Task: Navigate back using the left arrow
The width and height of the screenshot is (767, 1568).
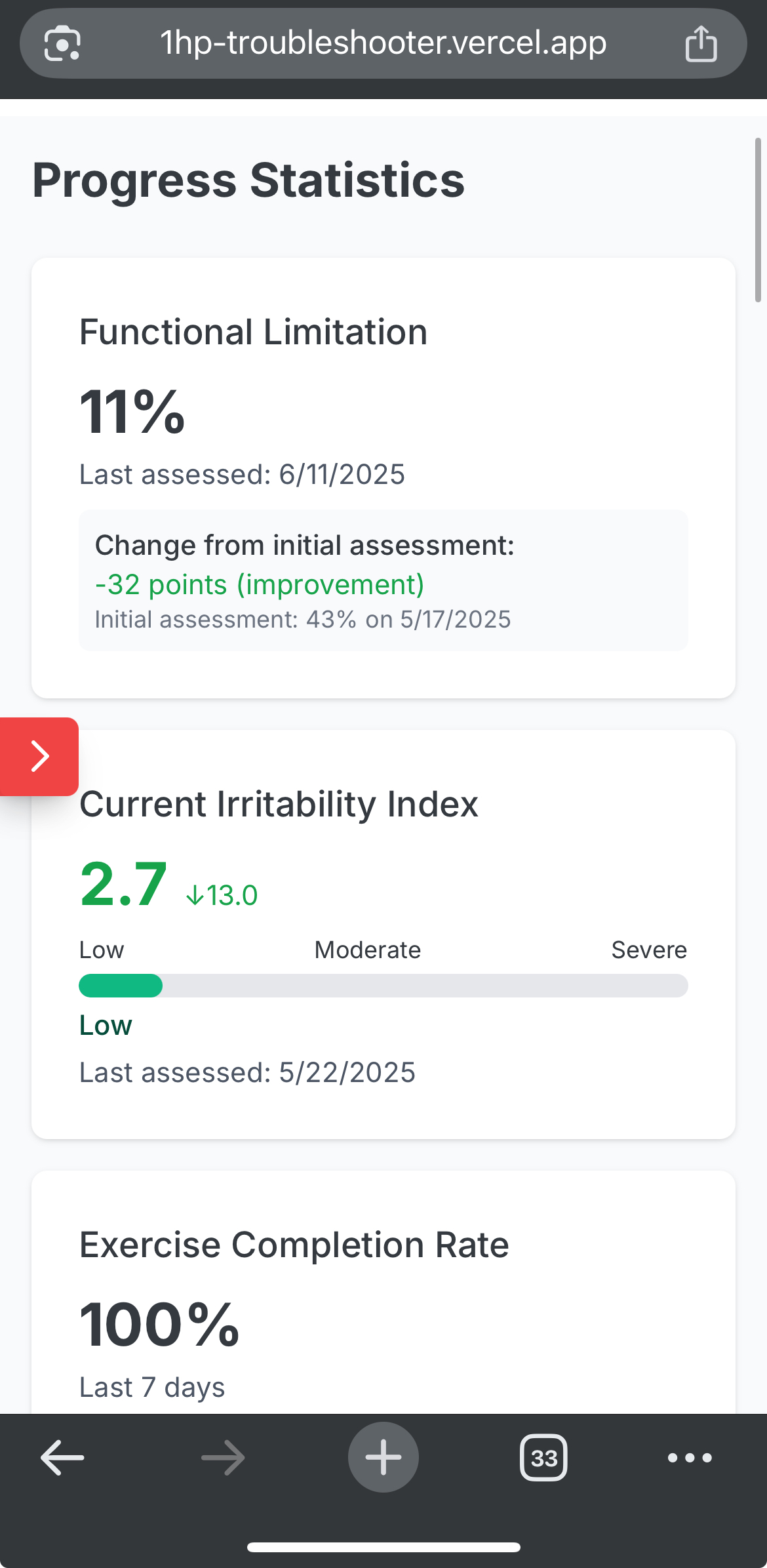Action: (61, 1457)
